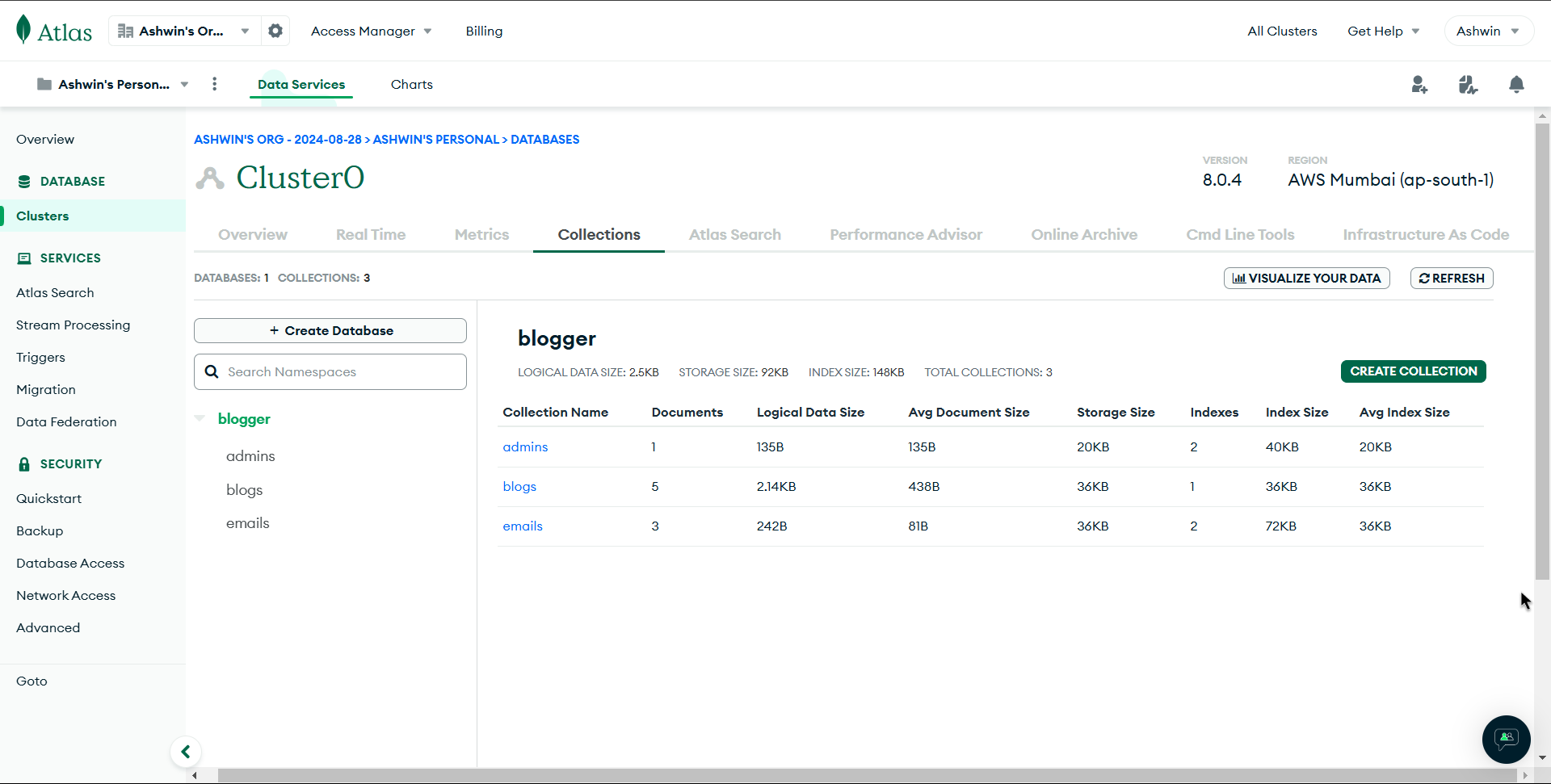Open Network Access in sidebar
The image size is (1551, 784).
[x=65, y=595]
